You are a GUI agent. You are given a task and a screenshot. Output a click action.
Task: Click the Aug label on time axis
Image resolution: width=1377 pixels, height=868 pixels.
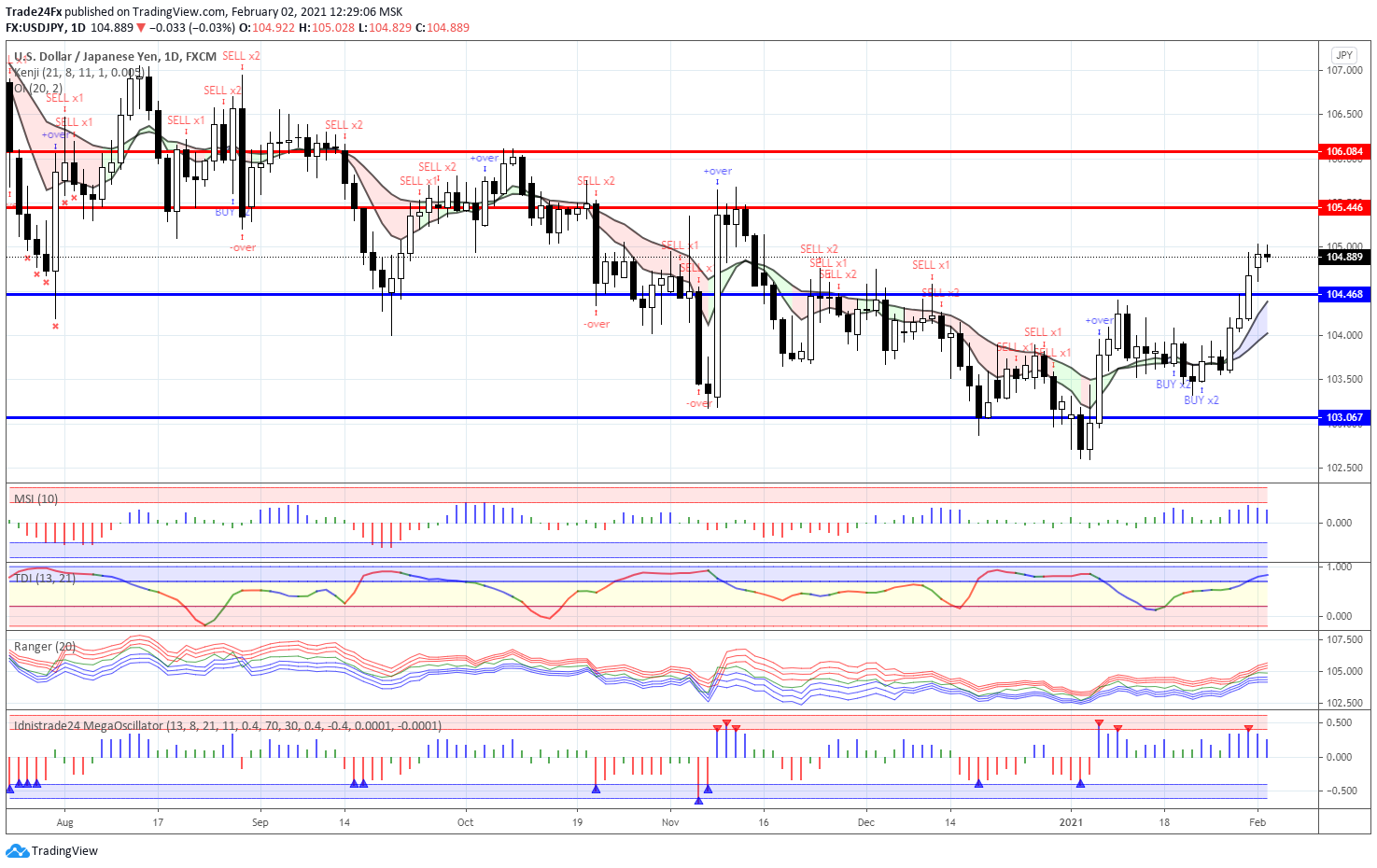[64, 822]
